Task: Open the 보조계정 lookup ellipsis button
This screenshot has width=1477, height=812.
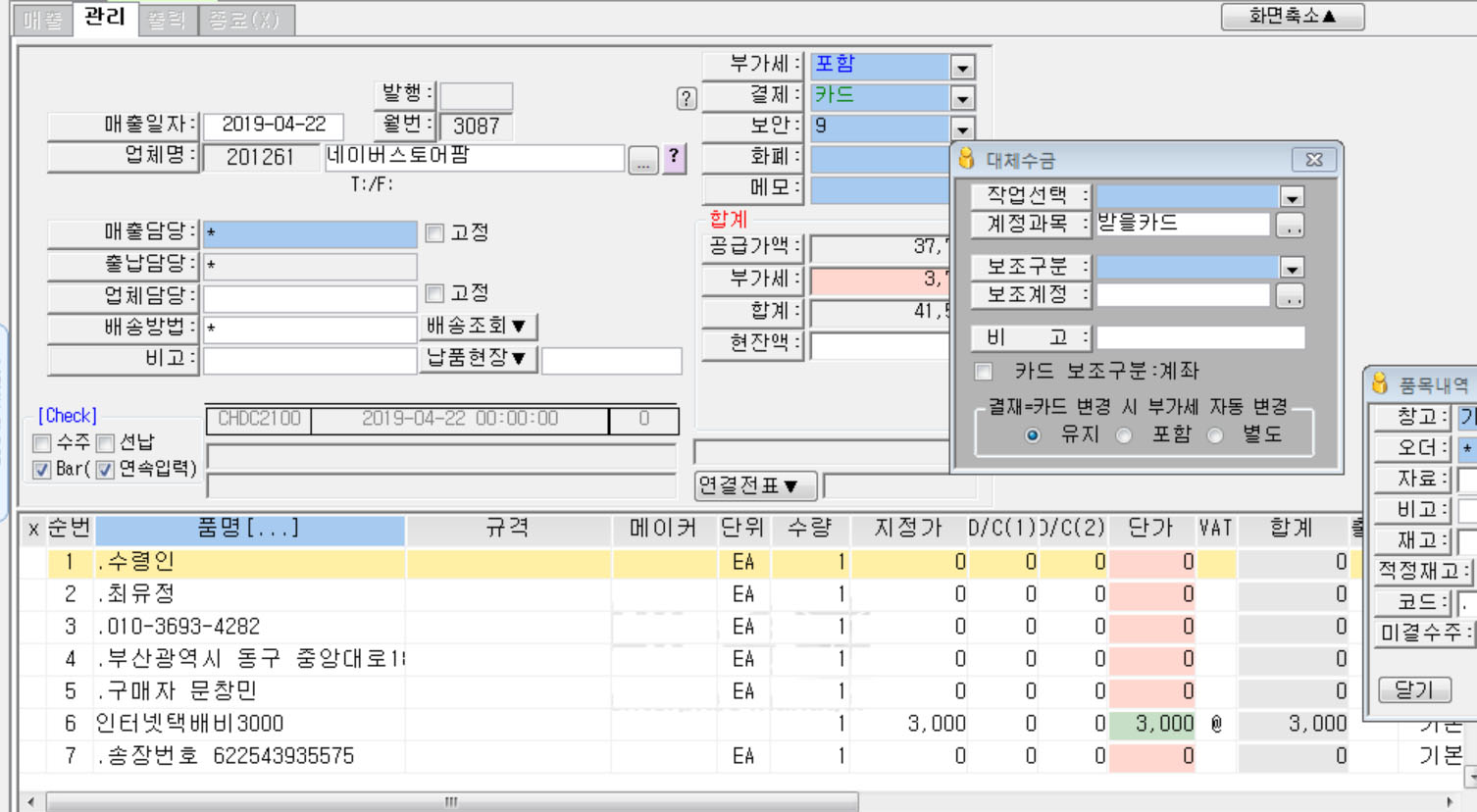Action: tap(1290, 296)
